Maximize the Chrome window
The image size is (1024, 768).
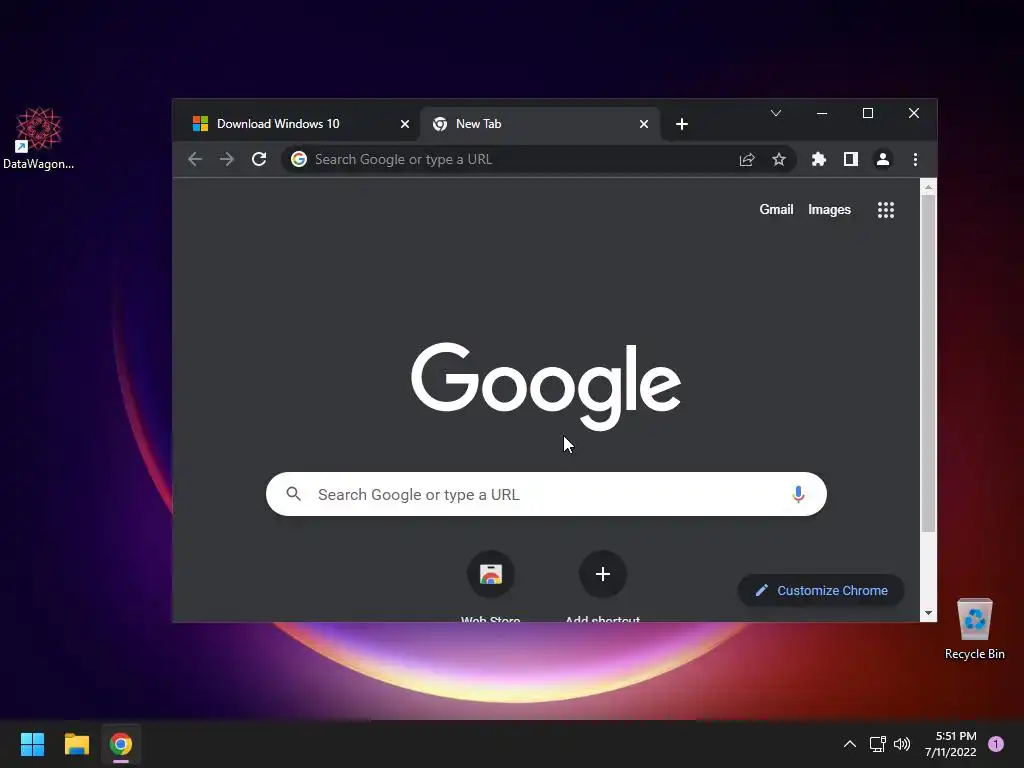(868, 113)
